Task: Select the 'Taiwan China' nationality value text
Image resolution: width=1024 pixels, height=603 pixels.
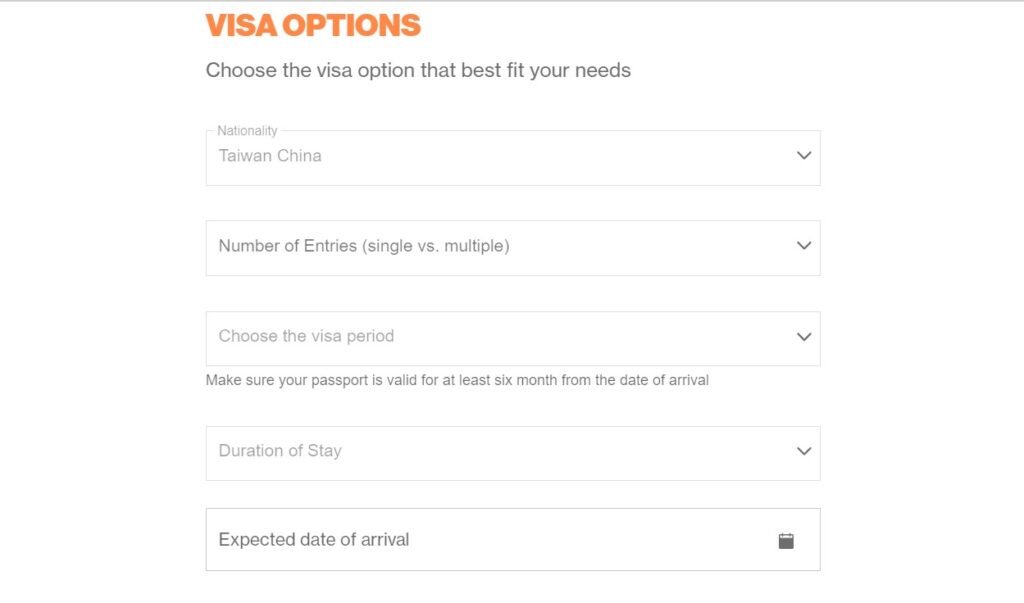Action: [270, 156]
